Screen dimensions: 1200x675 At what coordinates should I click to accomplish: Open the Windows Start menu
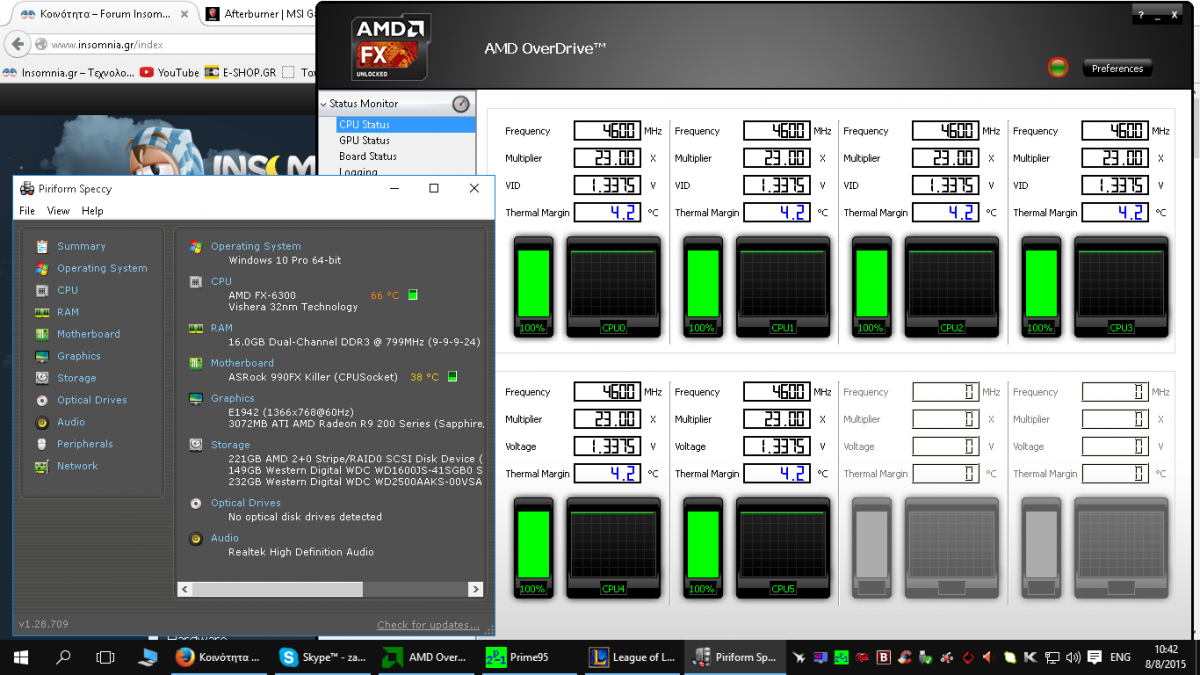click(x=21, y=657)
